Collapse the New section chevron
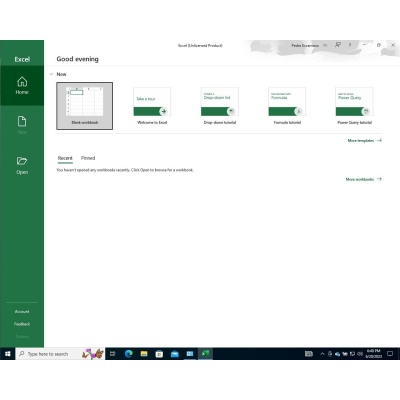 pyautogui.click(x=51, y=74)
